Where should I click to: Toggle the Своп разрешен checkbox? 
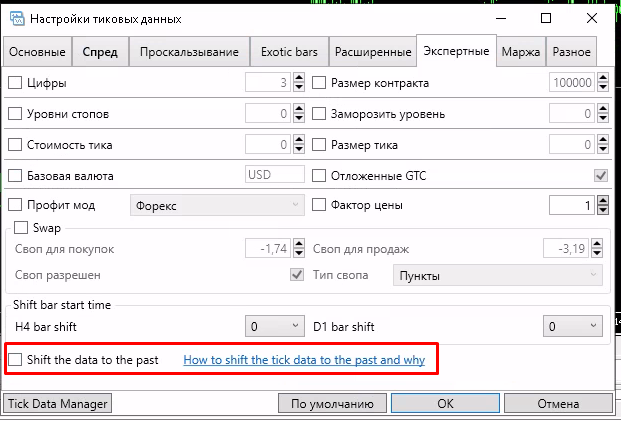[x=297, y=275]
